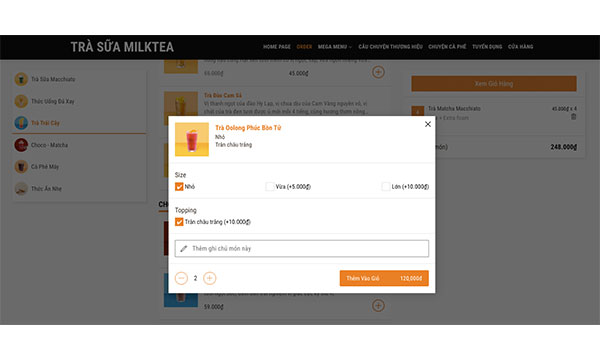The height and width of the screenshot is (360, 600).
Task: Close the Trà Oolong product popup
Action: [428, 124]
